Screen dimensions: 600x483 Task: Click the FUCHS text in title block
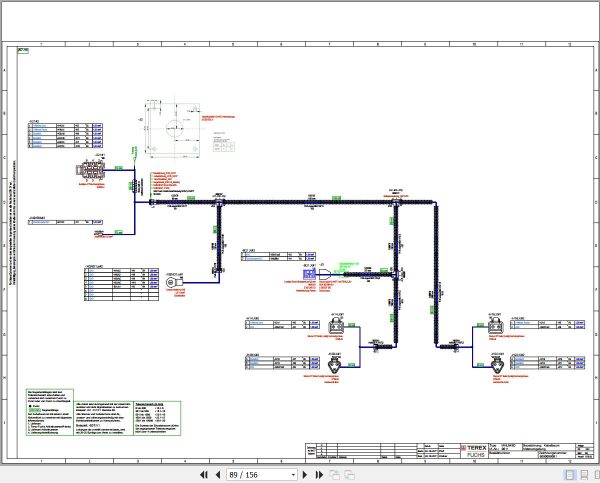[476, 455]
